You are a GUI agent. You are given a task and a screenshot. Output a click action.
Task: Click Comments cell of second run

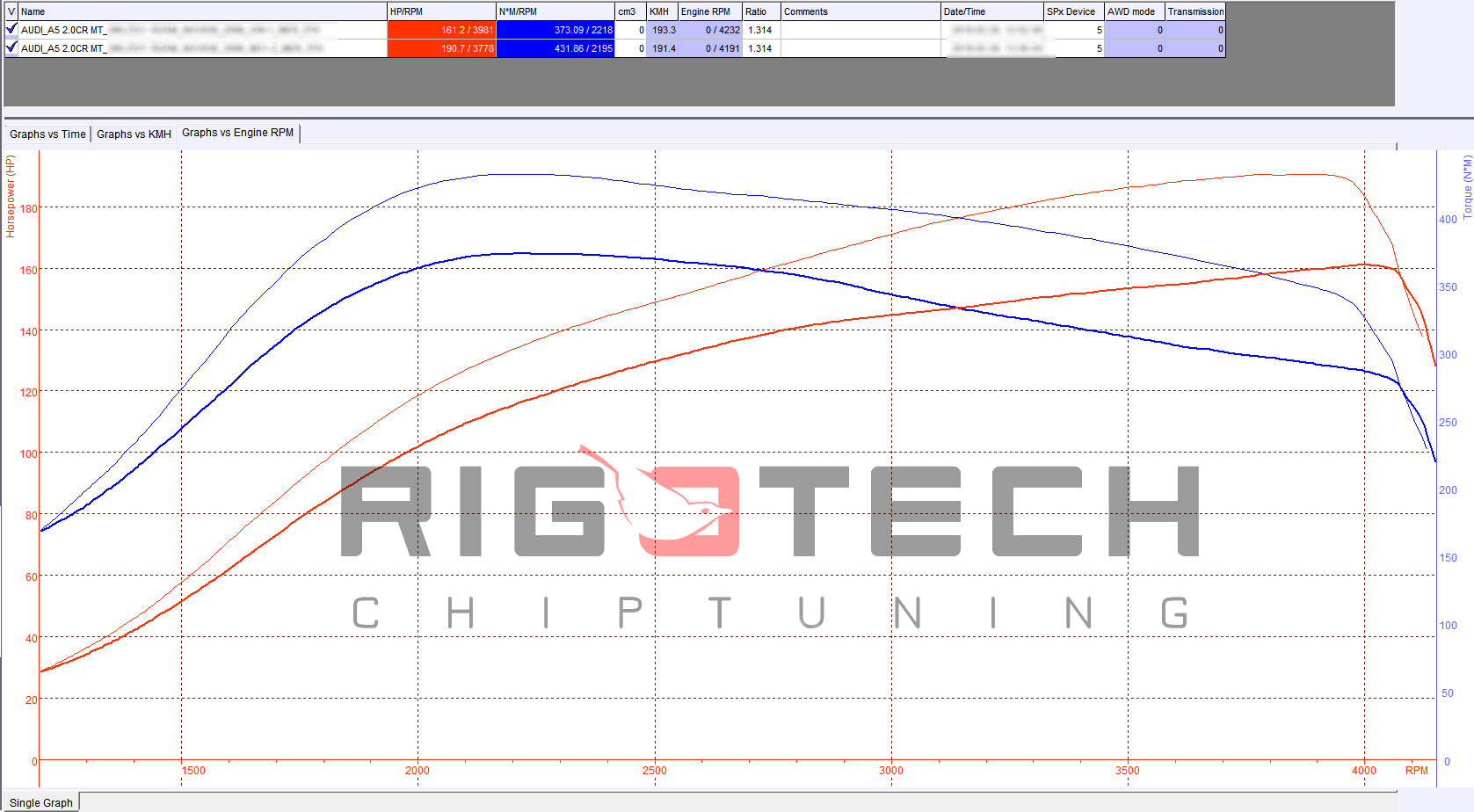point(860,48)
